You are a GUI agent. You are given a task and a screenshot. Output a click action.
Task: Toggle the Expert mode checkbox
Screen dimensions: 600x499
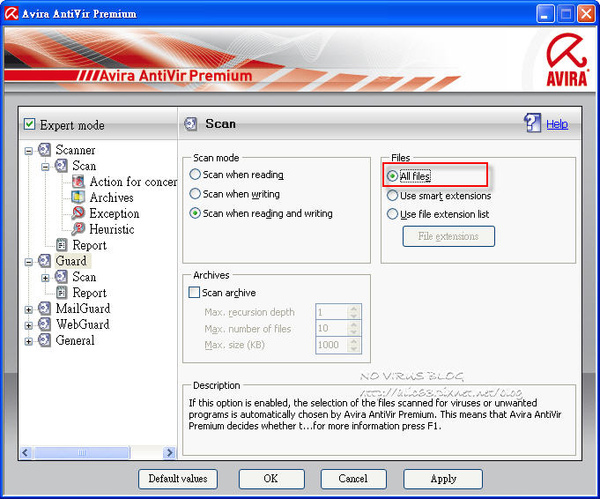29,124
